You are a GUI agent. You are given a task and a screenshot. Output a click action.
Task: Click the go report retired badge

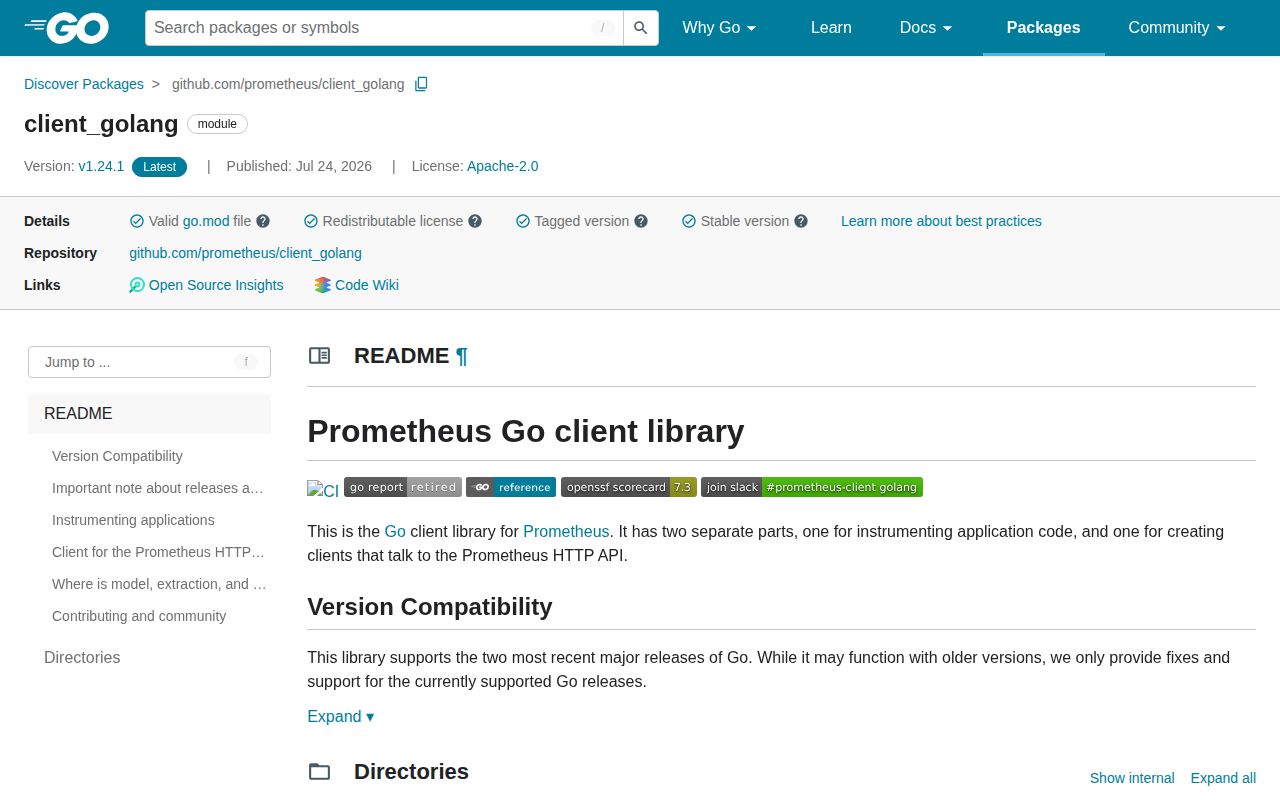[x=403, y=487]
